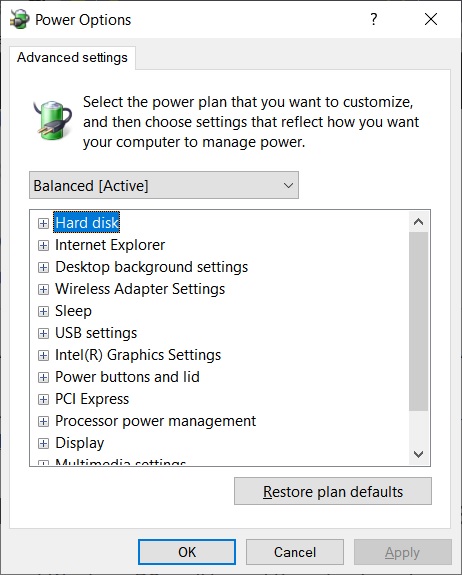The image size is (462, 575).
Task: Expand USB settings plus icon
Action: pyautogui.click(x=43, y=333)
